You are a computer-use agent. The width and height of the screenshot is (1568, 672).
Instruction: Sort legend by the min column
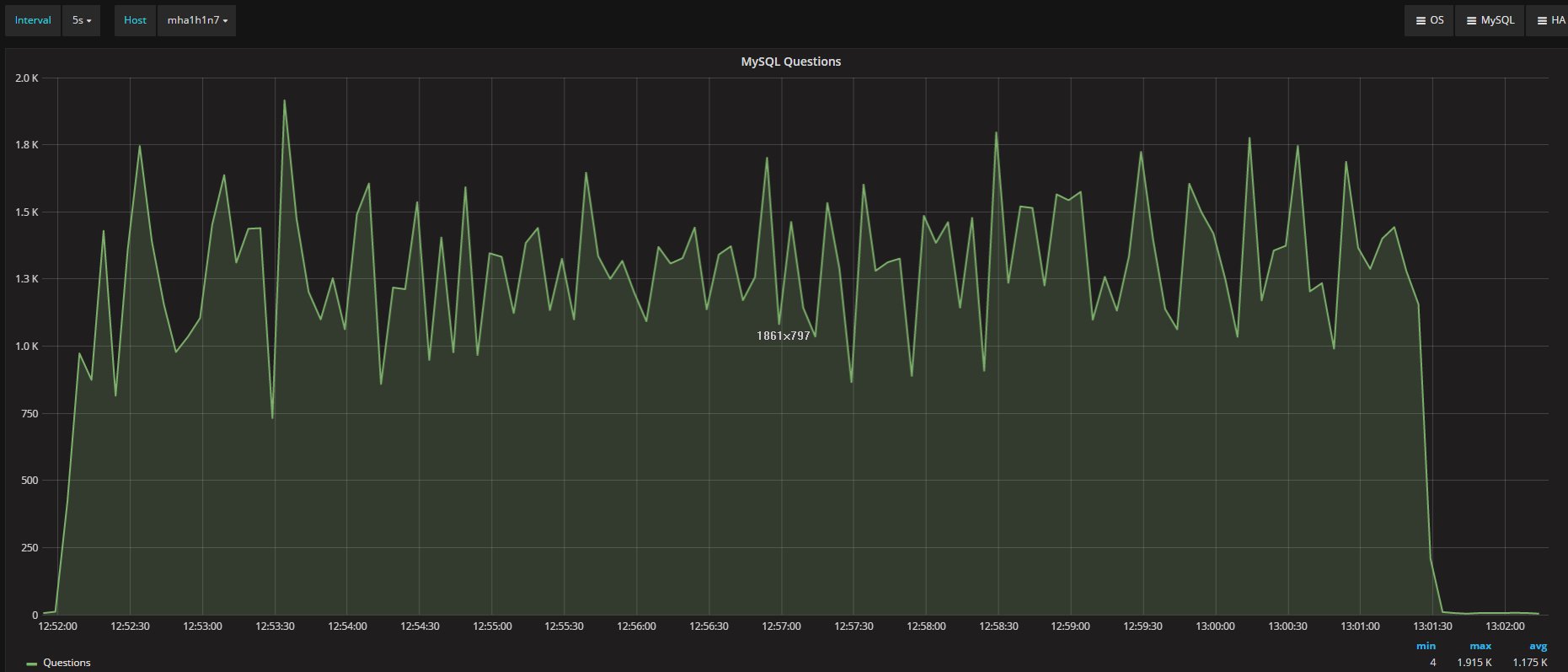pos(1426,646)
